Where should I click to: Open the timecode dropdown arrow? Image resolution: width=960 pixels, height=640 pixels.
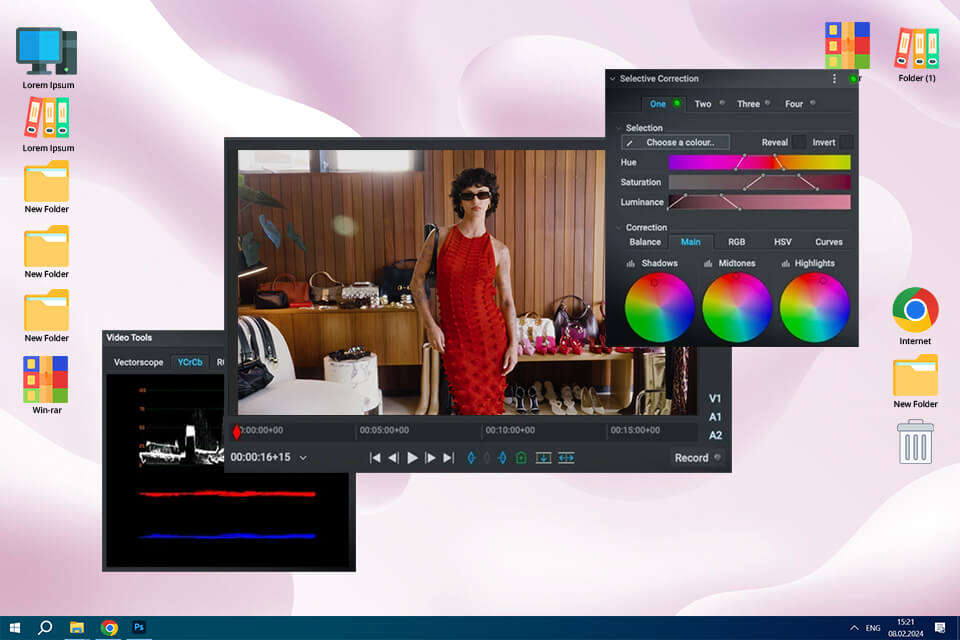coord(303,458)
